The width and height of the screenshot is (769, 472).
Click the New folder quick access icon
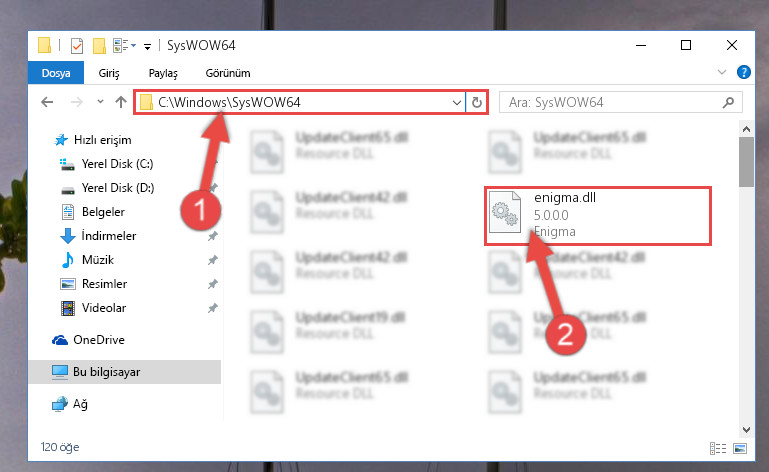pyautogui.click(x=100, y=46)
